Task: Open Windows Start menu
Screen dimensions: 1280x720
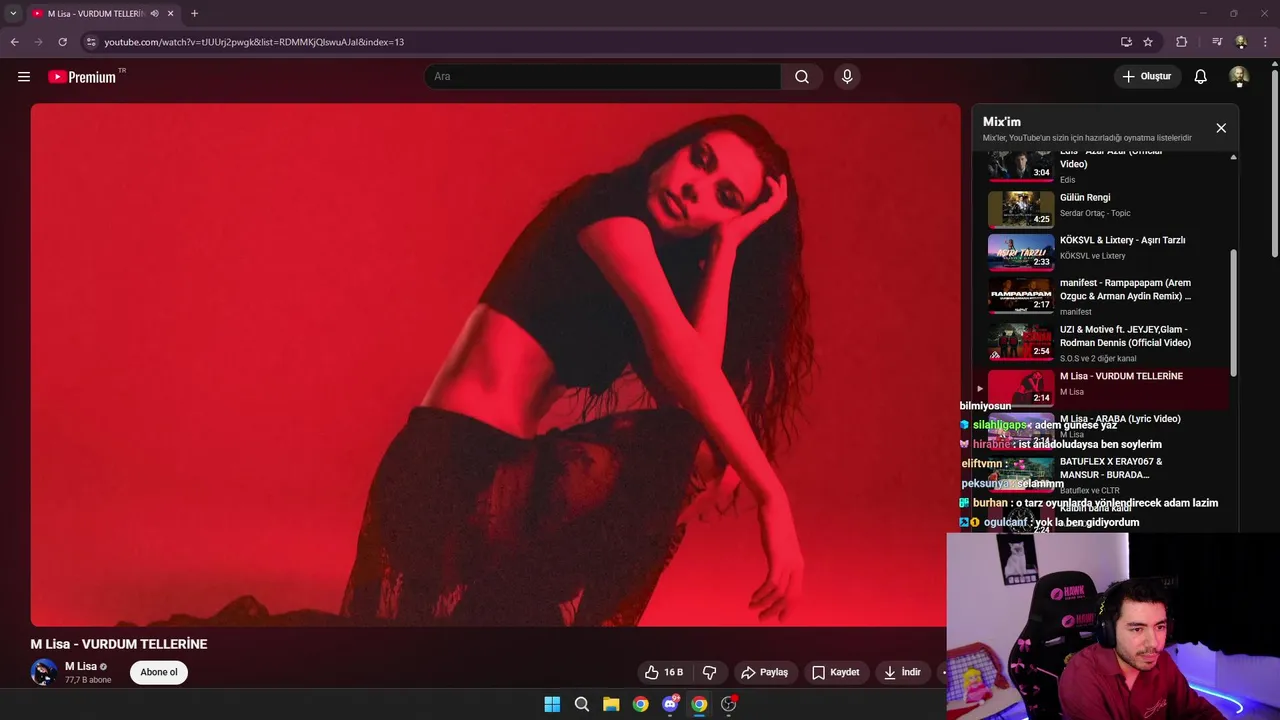Action: click(552, 704)
